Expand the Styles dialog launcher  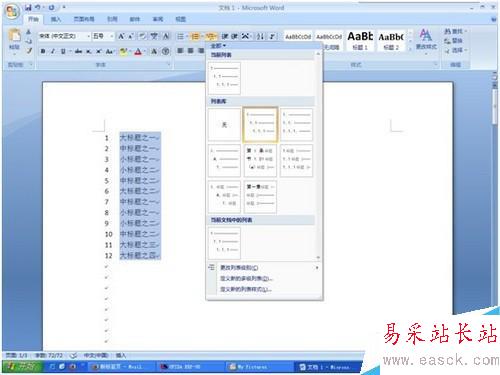point(436,64)
